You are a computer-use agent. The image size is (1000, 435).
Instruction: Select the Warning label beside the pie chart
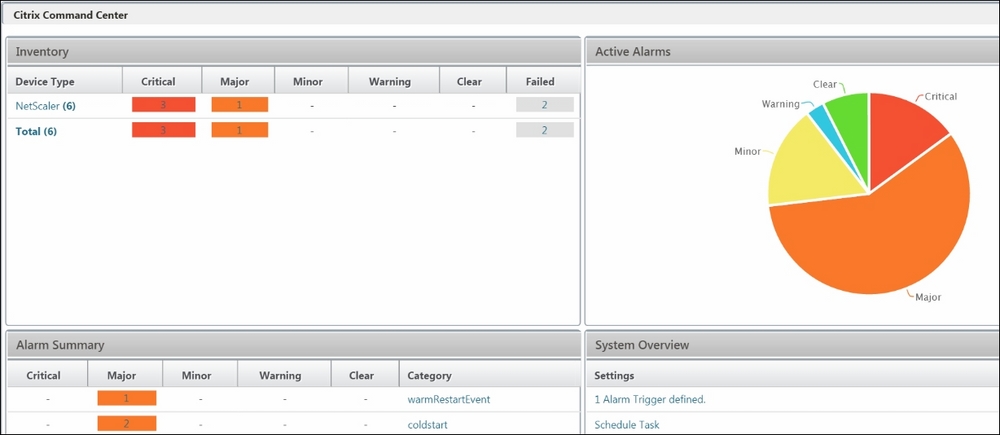coord(781,103)
